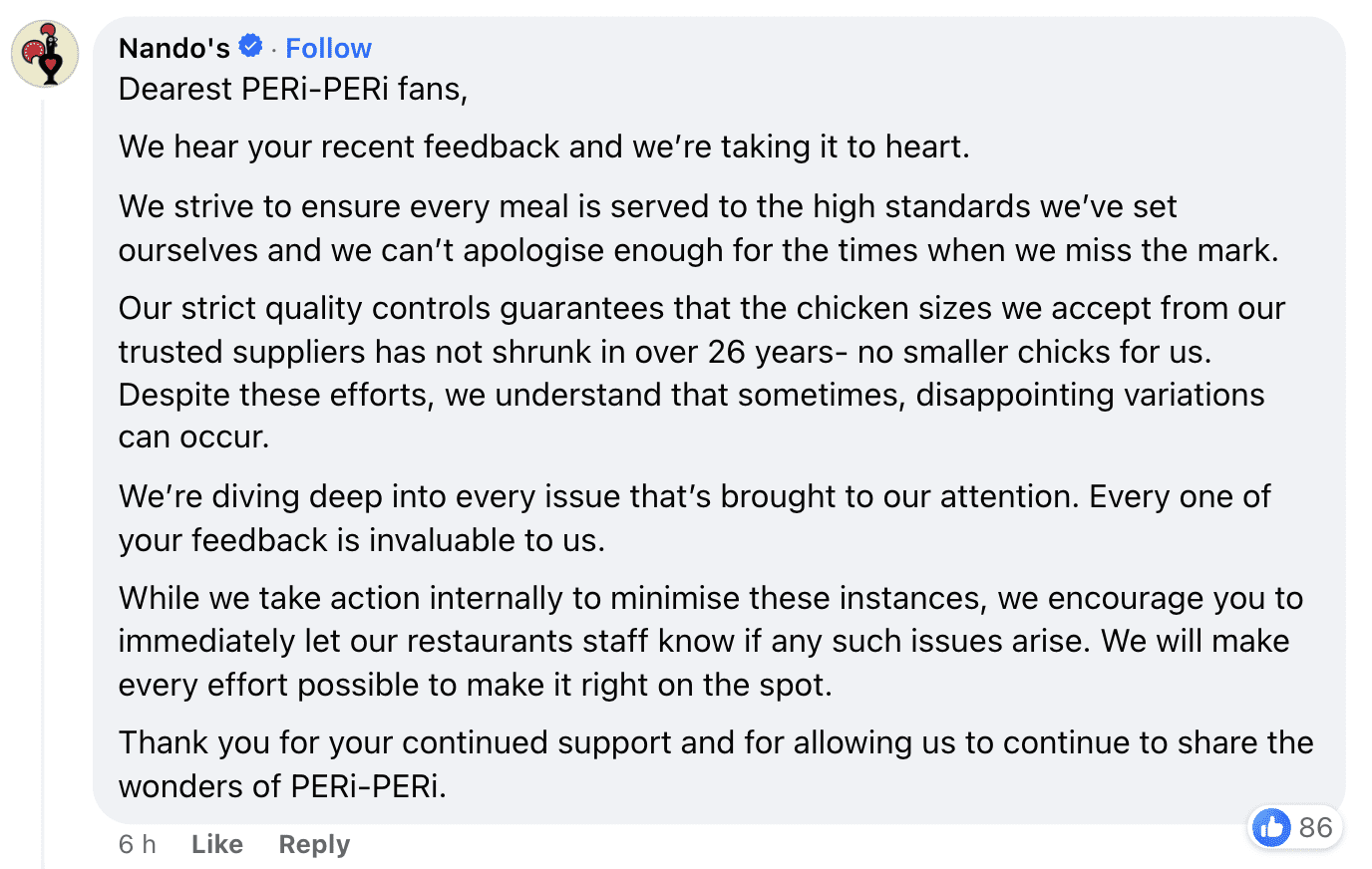Open the Nando's profile name link

(x=174, y=48)
